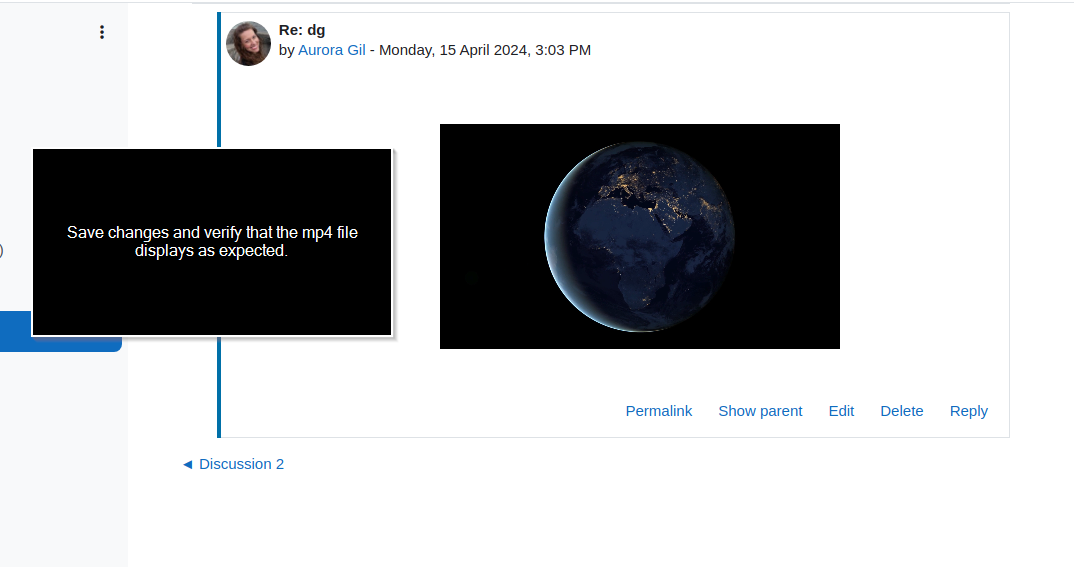Click the post date Monday, 15 April 2024
The image size is (1074, 567).
pos(485,50)
